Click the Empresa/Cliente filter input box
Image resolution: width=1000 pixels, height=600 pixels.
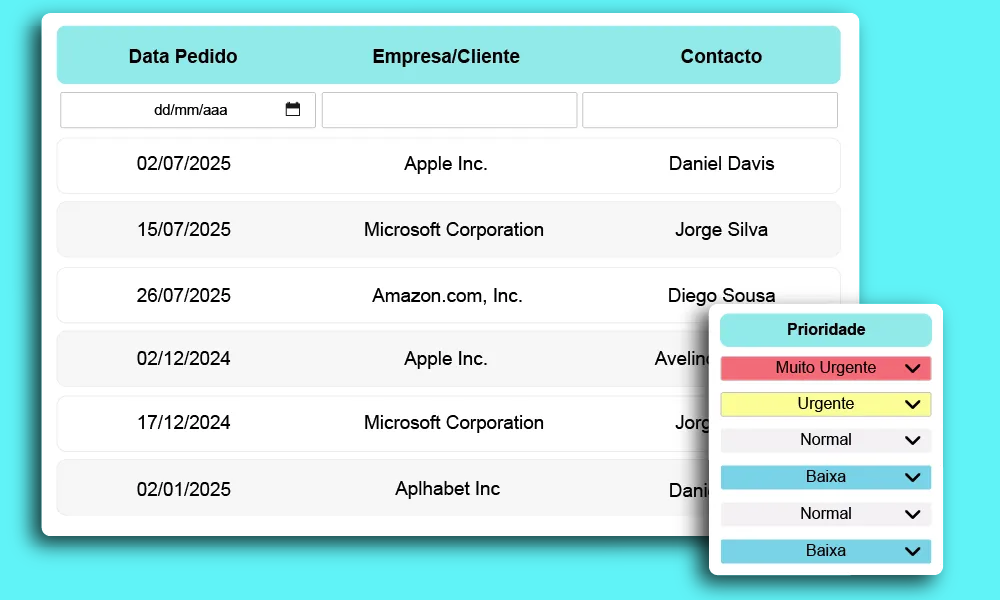[448, 110]
